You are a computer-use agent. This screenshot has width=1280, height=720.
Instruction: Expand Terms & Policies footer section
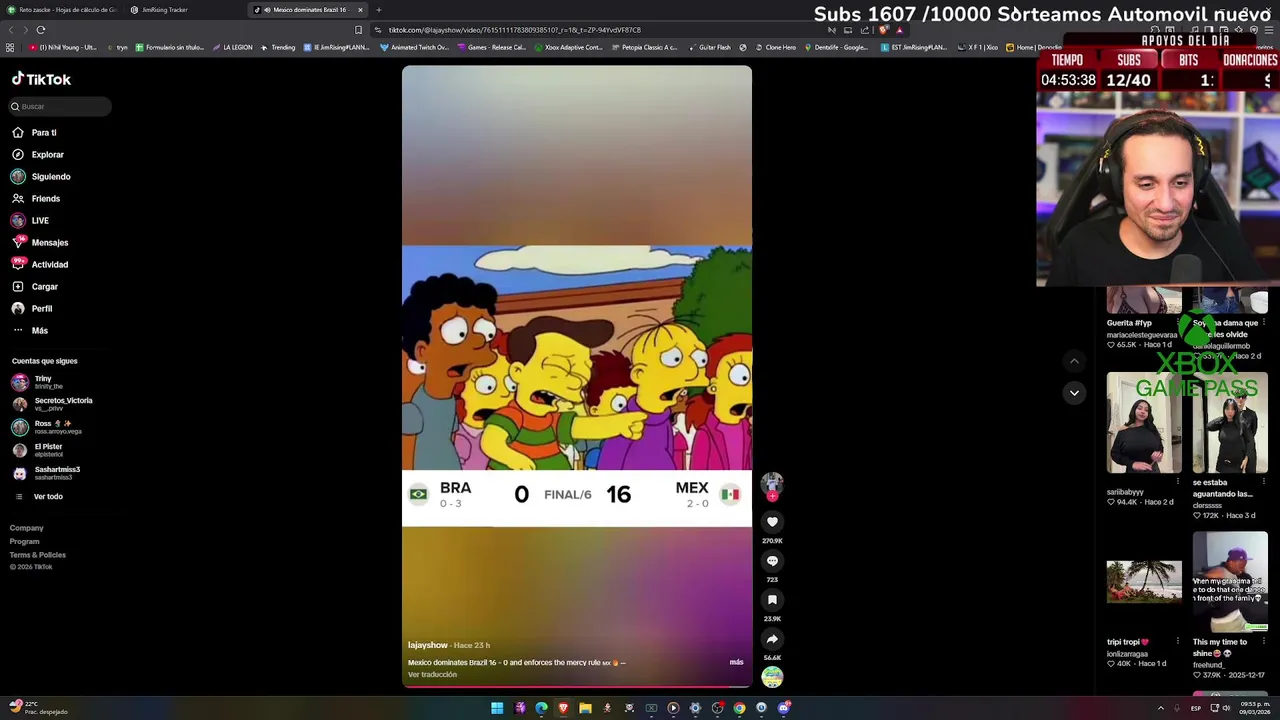point(37,555)
